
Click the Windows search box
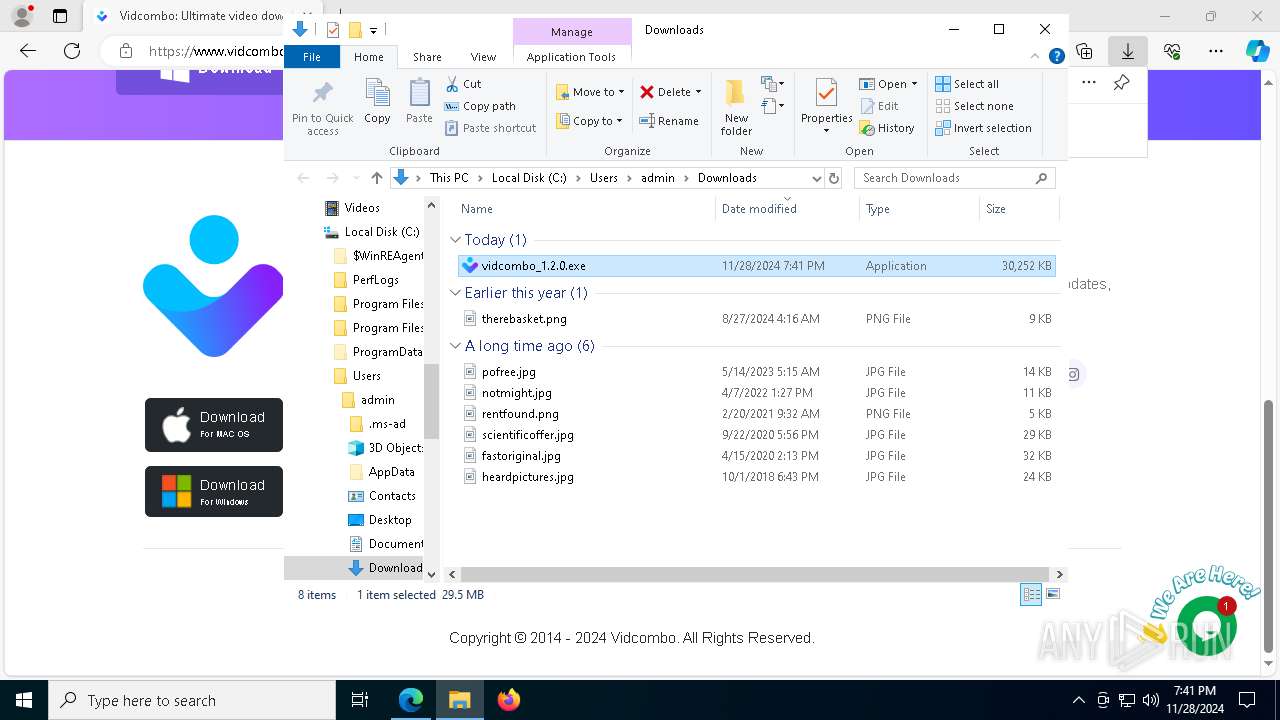click(x=192, y=700)
